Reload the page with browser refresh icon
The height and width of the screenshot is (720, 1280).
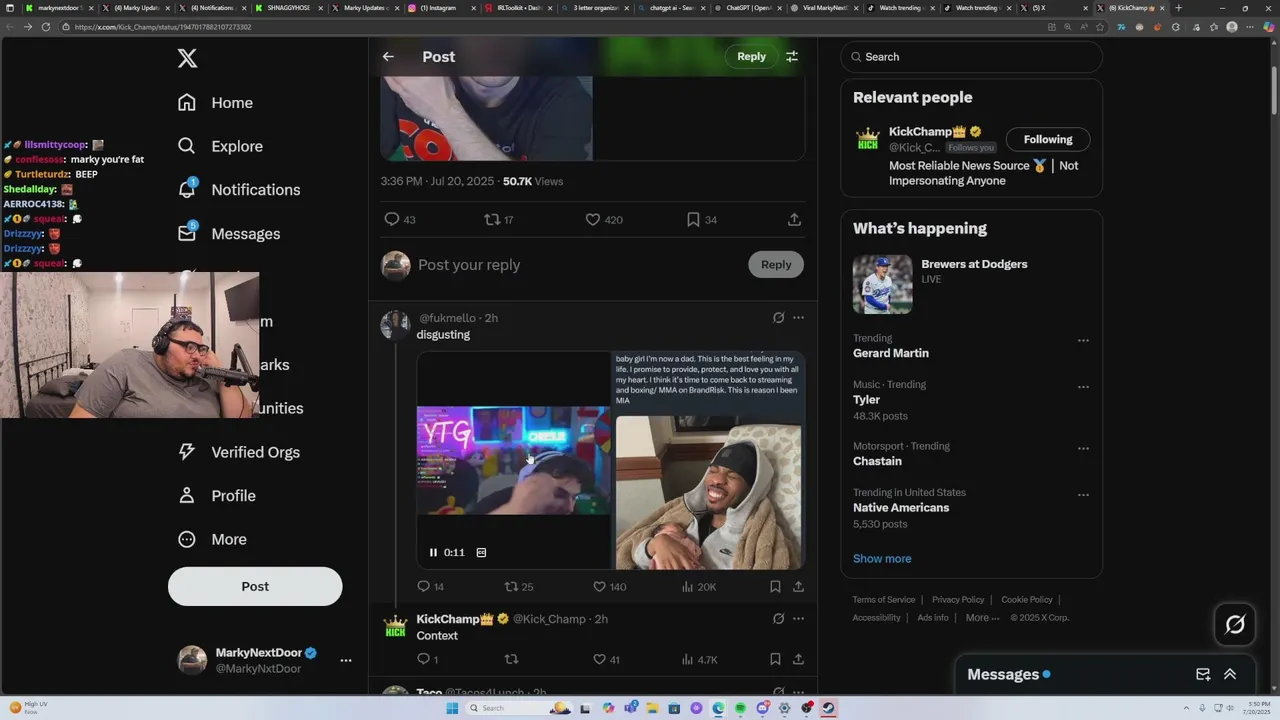coord(46,27)
